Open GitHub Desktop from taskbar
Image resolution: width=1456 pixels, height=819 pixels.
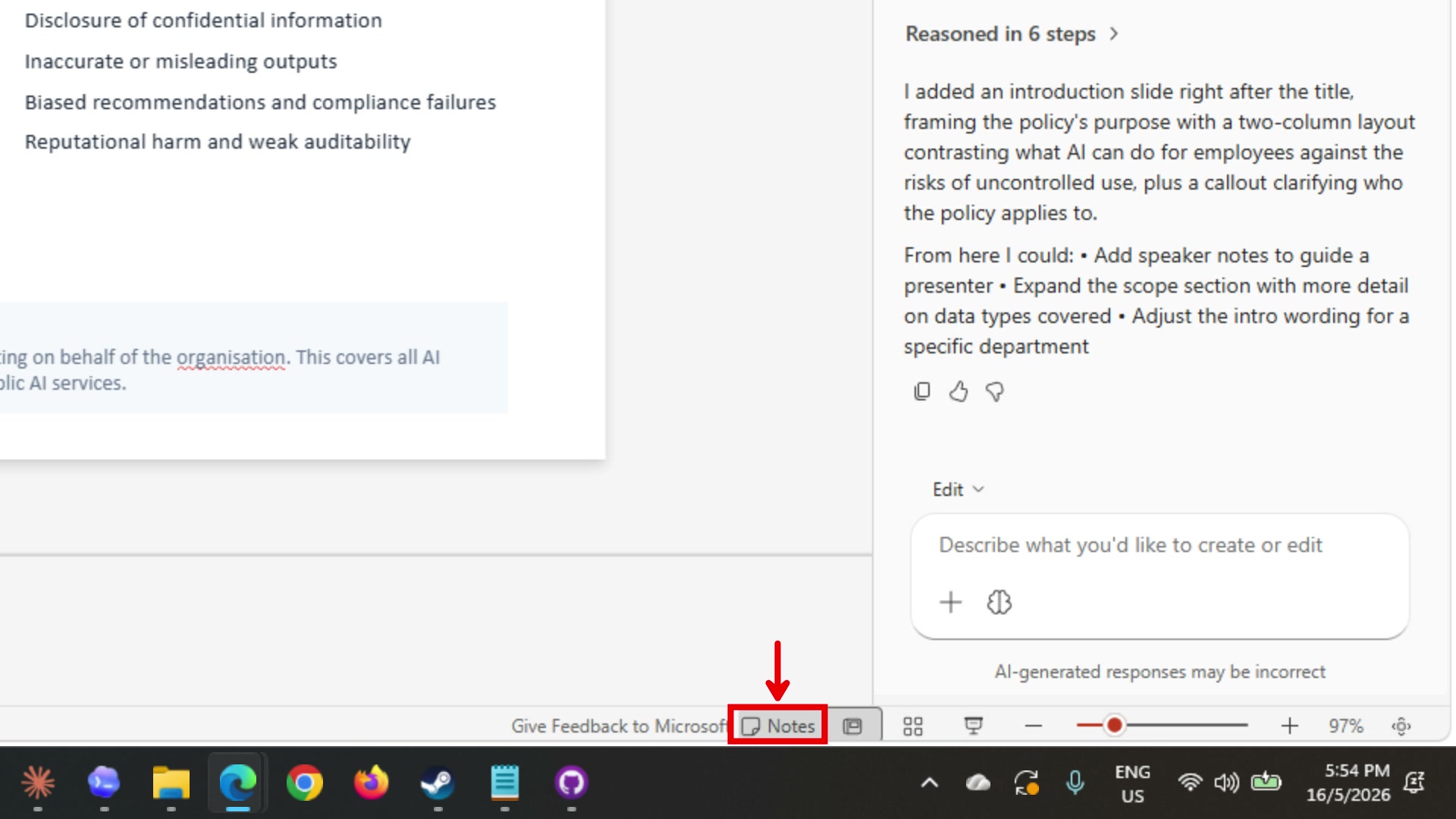click(x=571, y=783)
